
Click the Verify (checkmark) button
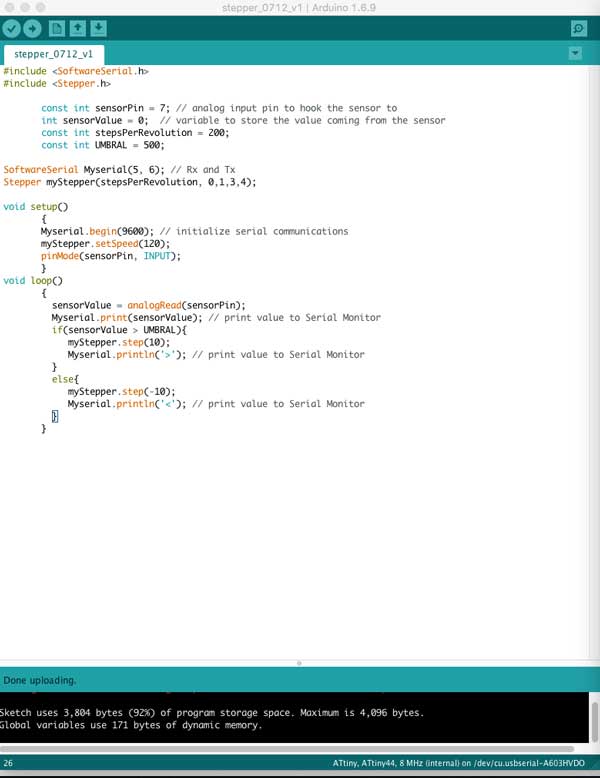[x=11, y=29]
